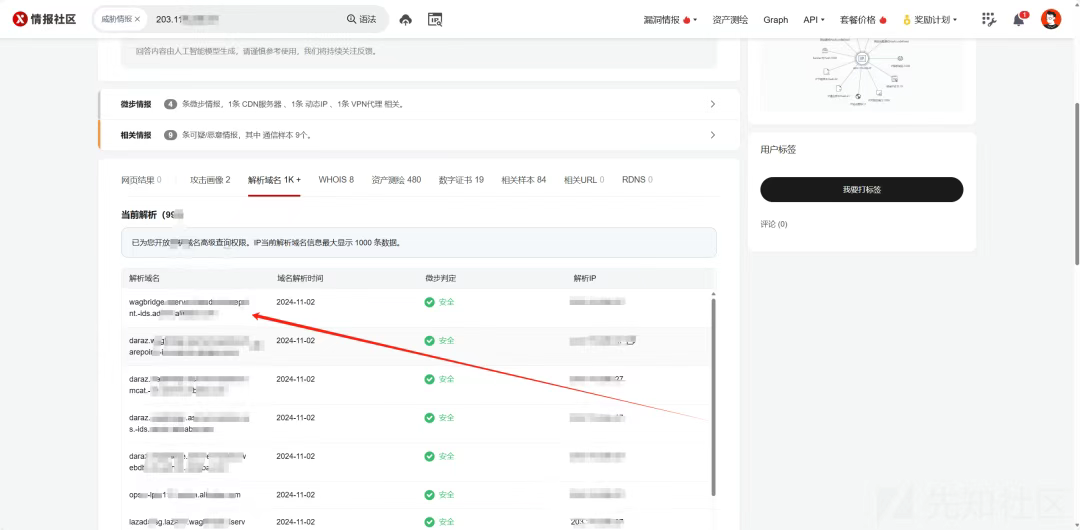Click the IP search tool icon
The width and height of the screenshot is (1080, 530).
(x=435, y=20)
